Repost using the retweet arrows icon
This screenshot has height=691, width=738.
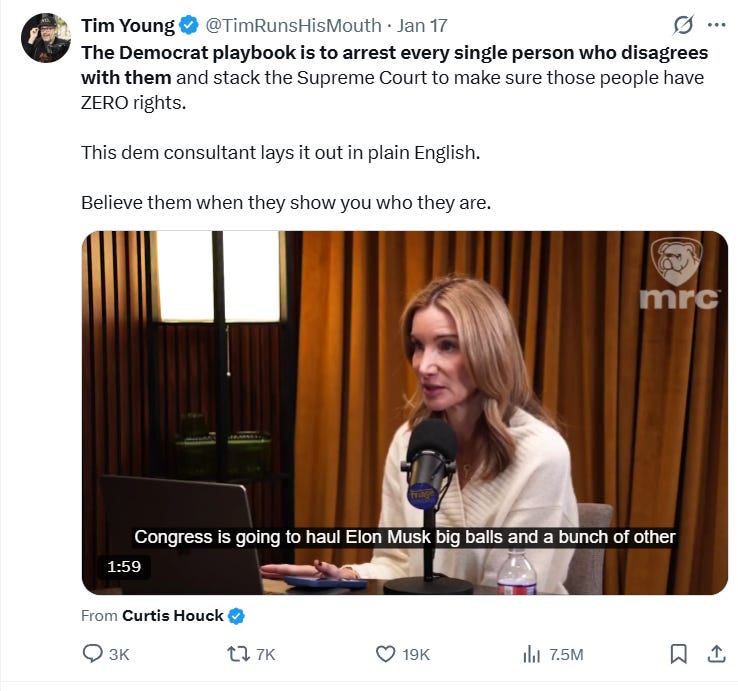239,654
